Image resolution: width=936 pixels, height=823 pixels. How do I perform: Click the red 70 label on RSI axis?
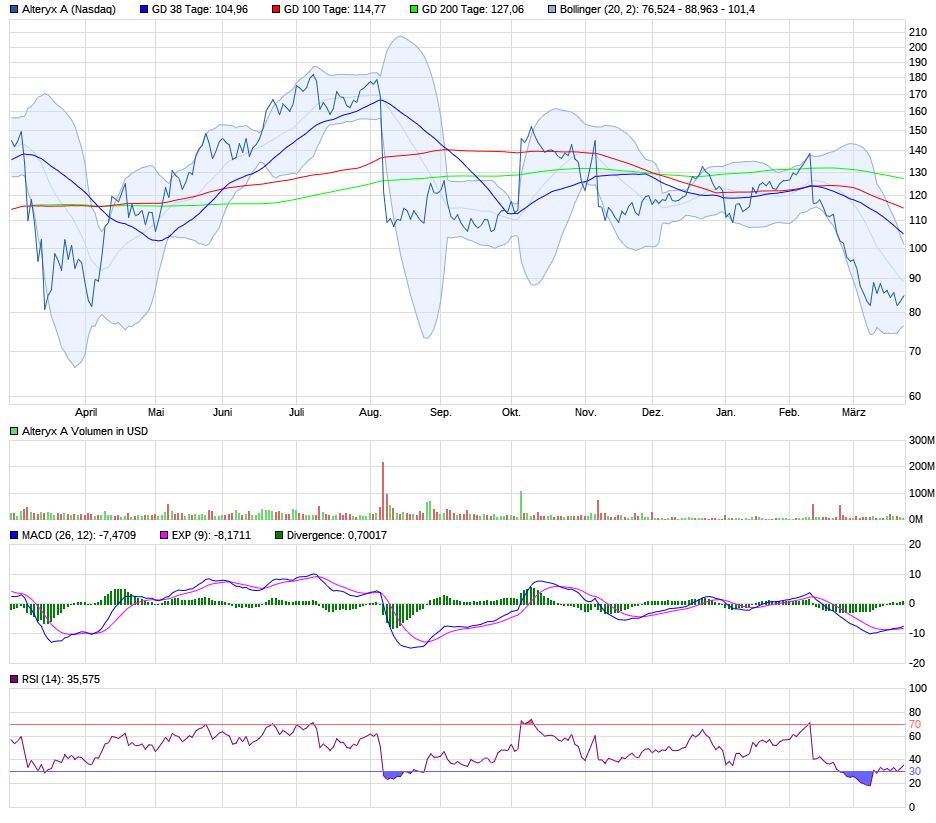914,724
